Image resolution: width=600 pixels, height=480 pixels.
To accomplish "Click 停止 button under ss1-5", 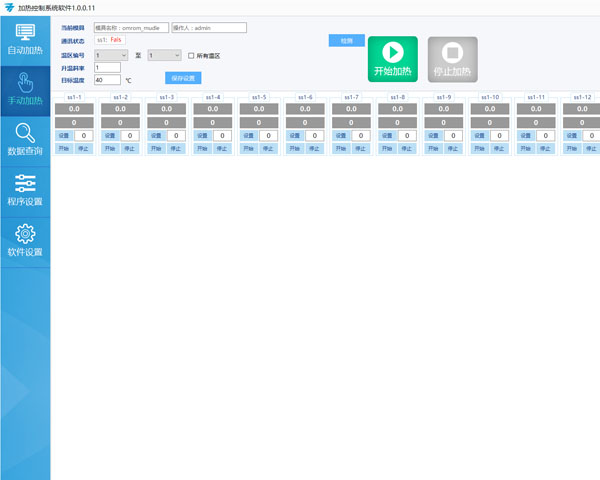I will (267, 148).
